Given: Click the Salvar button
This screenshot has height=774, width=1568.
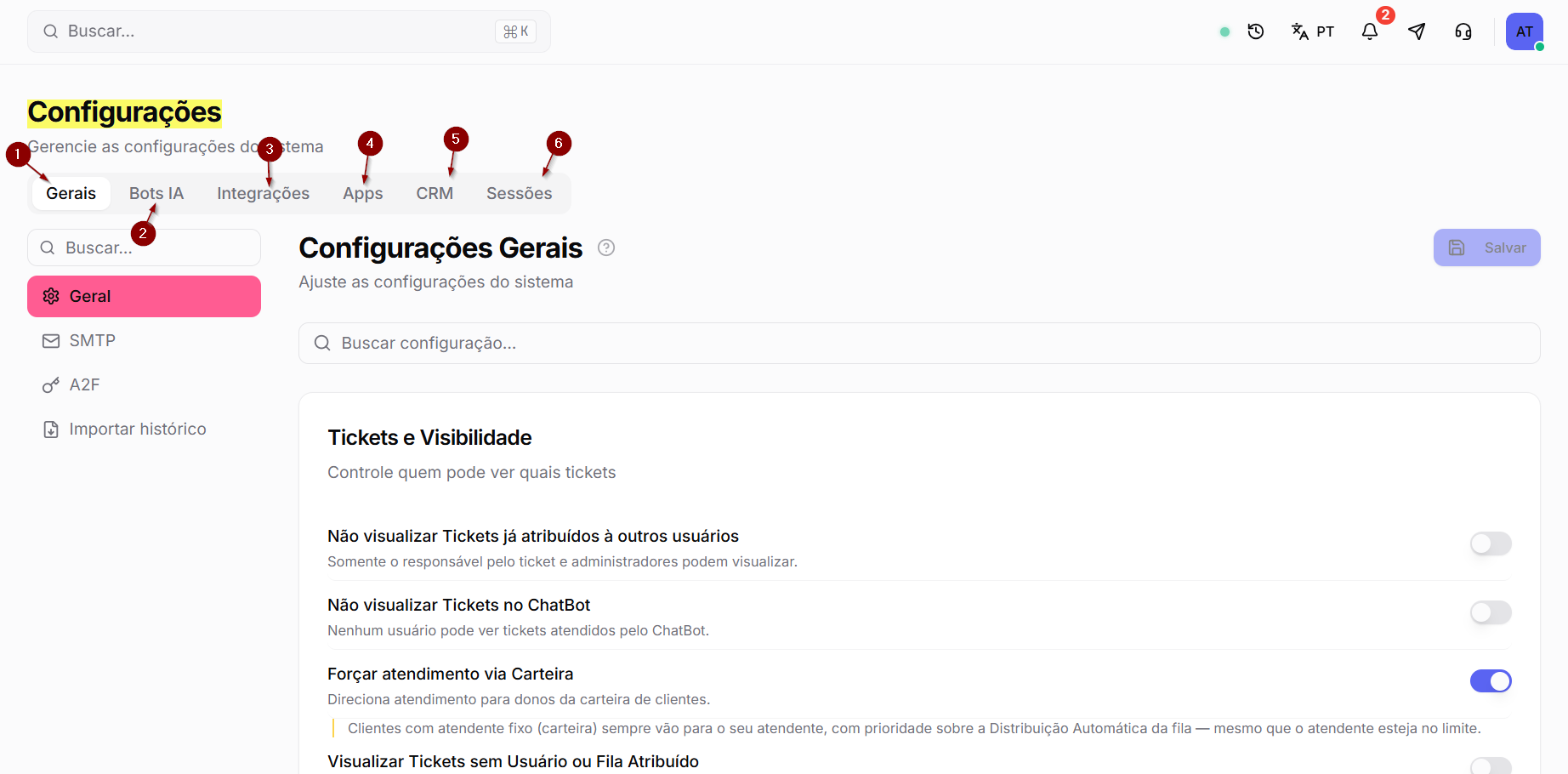Looking at the screenshot, I should click(x=1486, y=248).
